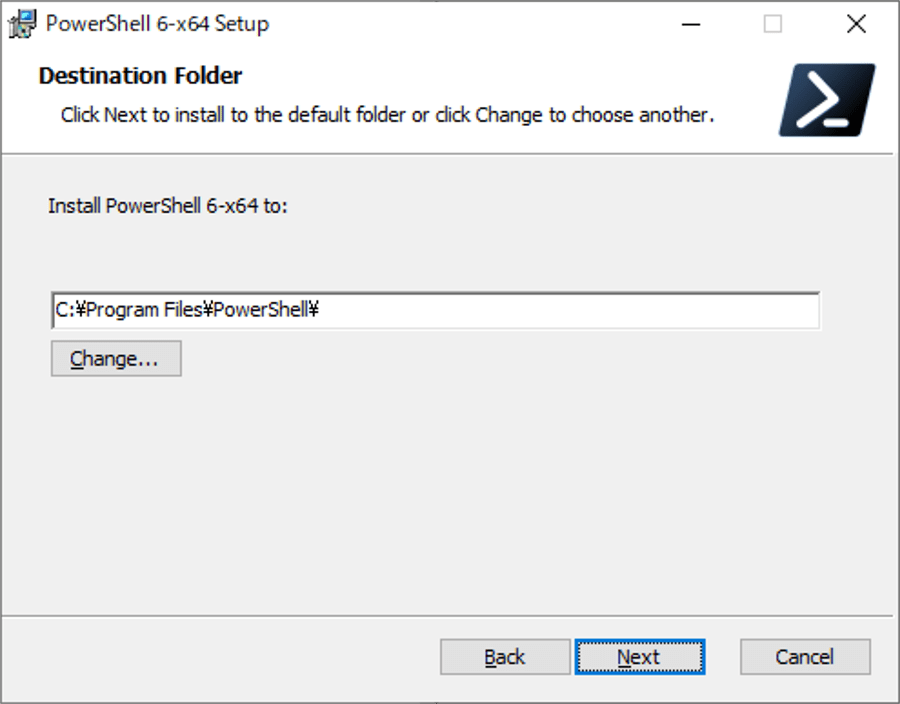Click the PowerShell logo in banner
The height and width of the screenshot is (704, 900).
(x=827, y=100)
